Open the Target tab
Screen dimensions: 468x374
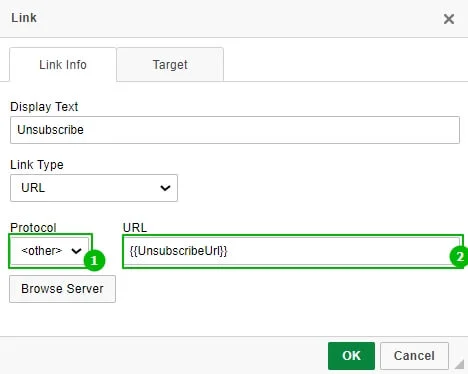(170, 65)
